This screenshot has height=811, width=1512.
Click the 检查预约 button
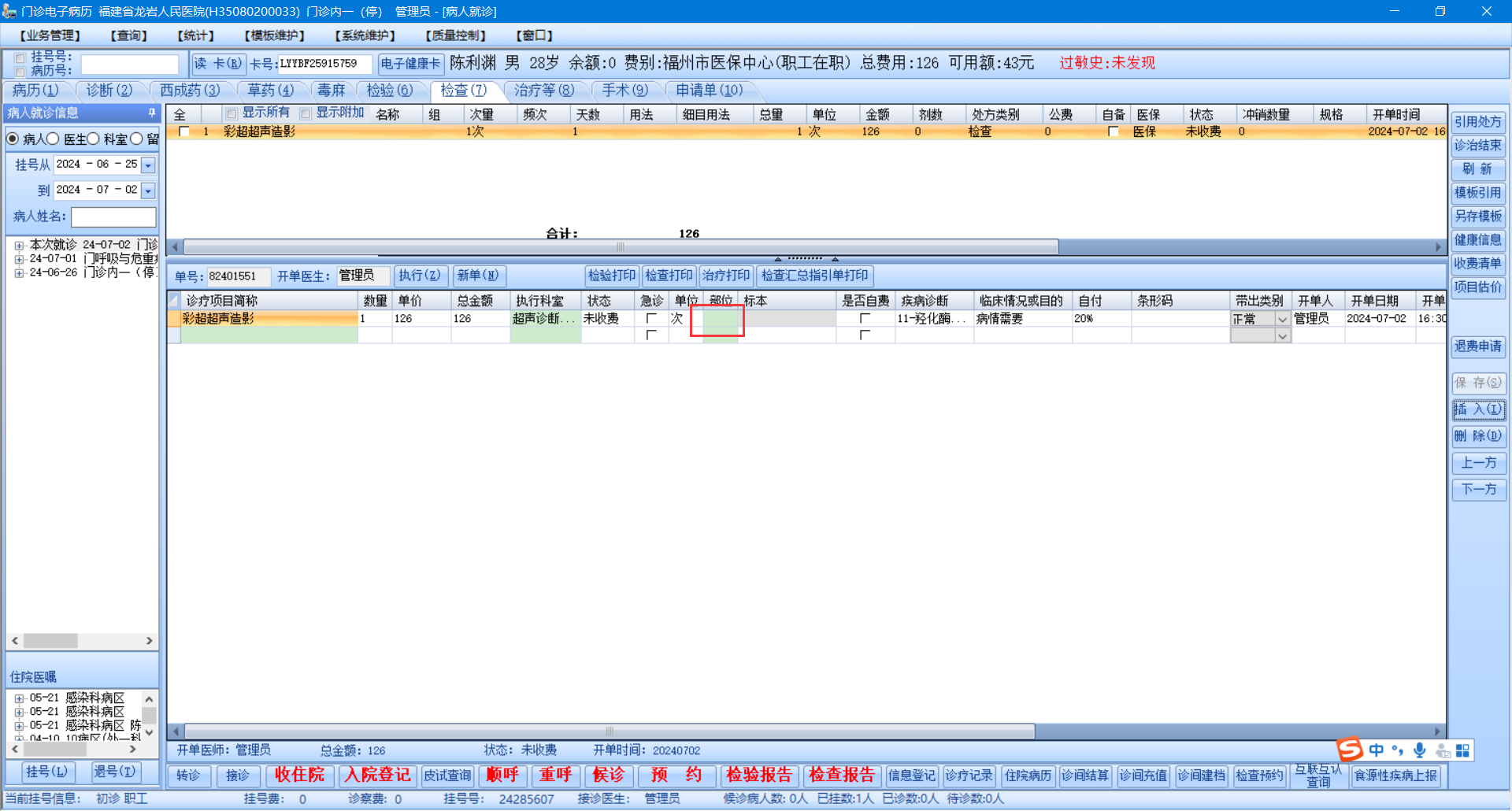coord(1259,776)
